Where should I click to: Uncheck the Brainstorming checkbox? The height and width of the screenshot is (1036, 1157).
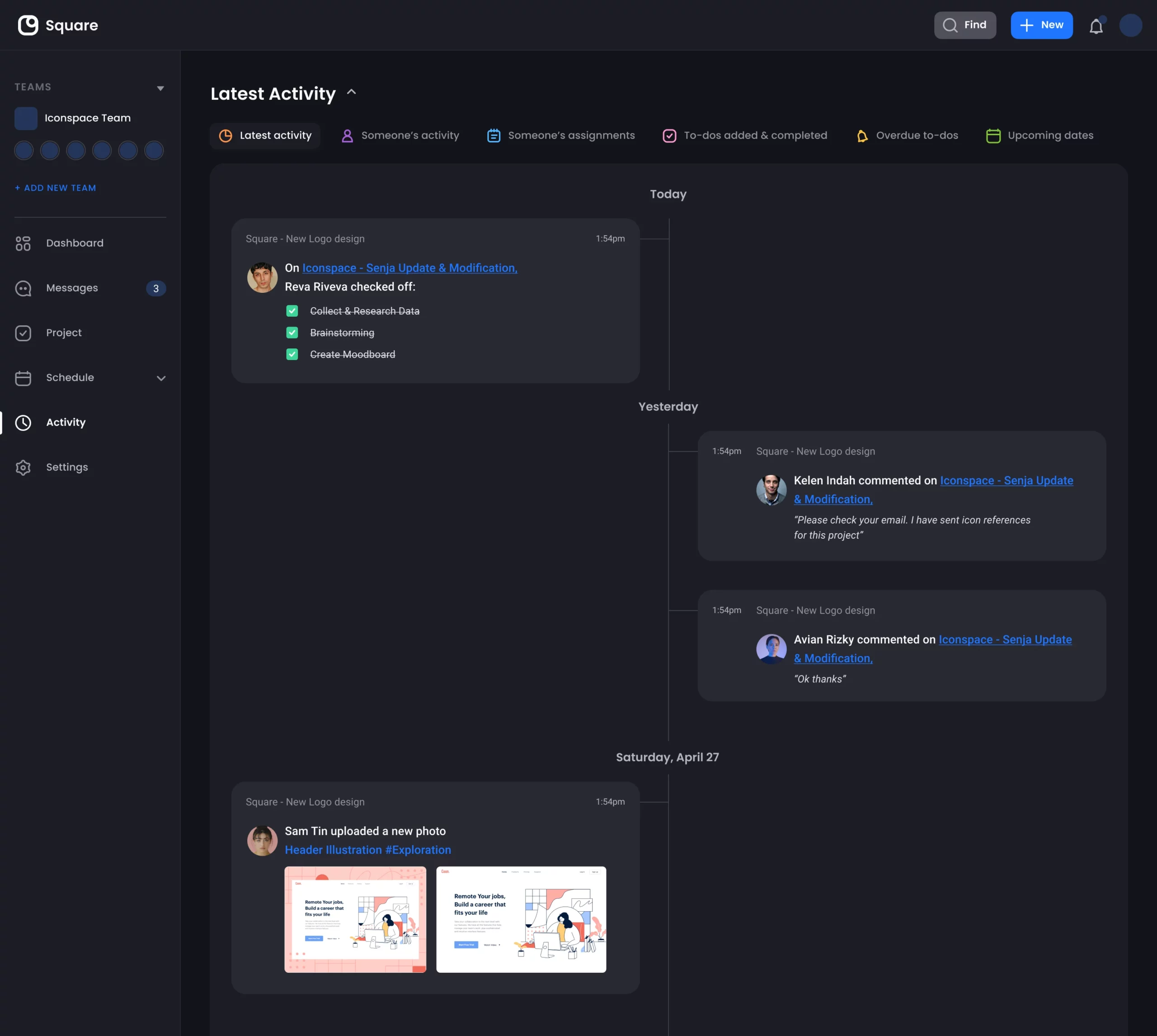(x=292, y=333)
